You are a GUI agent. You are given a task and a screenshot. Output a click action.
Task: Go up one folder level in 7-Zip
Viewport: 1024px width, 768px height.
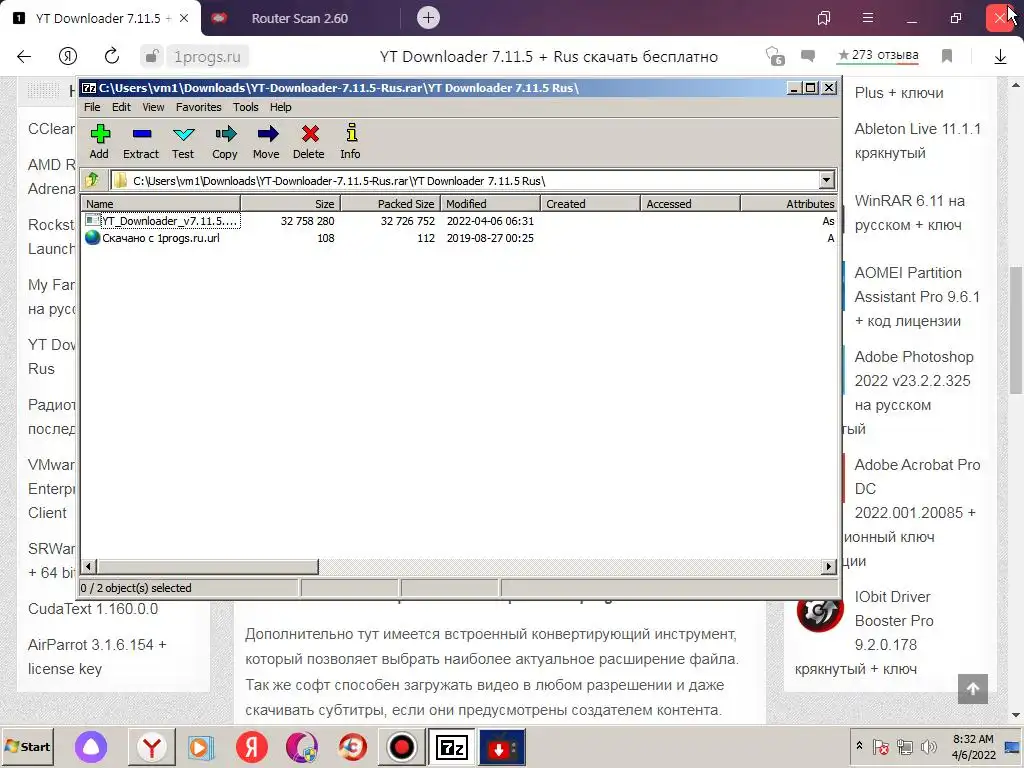(92, 180)
